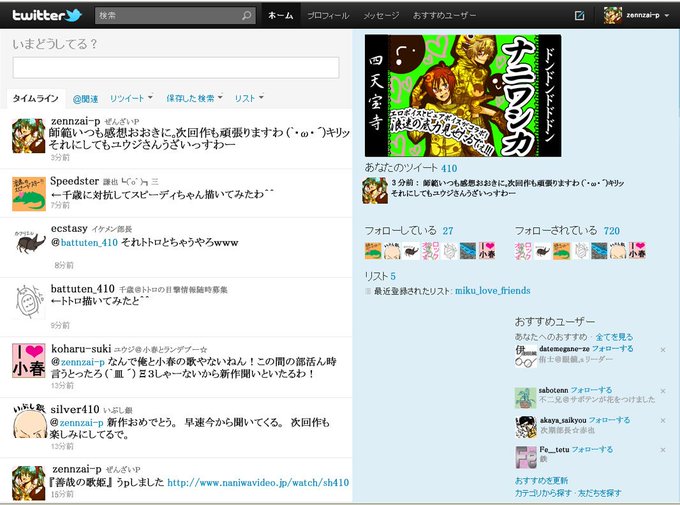Expand the リスト dropdown tab
Image resolution: width=680 pixels, height=505 pixels.
[249, 98]
